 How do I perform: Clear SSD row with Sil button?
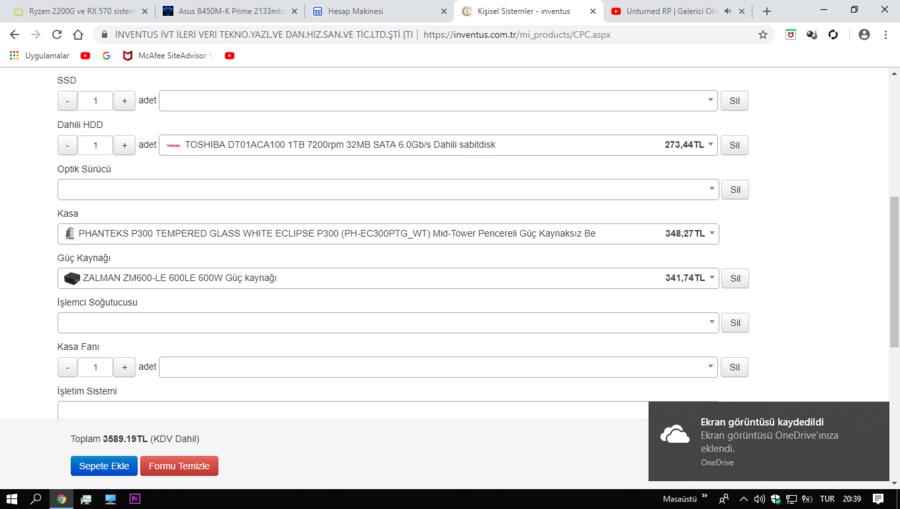[734, 100]
